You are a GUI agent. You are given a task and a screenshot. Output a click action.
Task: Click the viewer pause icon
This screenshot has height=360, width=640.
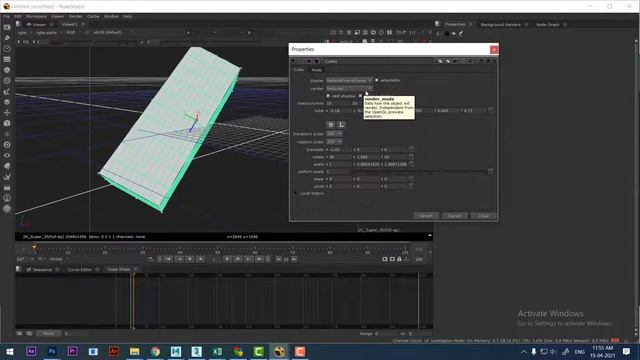[389, 32]
